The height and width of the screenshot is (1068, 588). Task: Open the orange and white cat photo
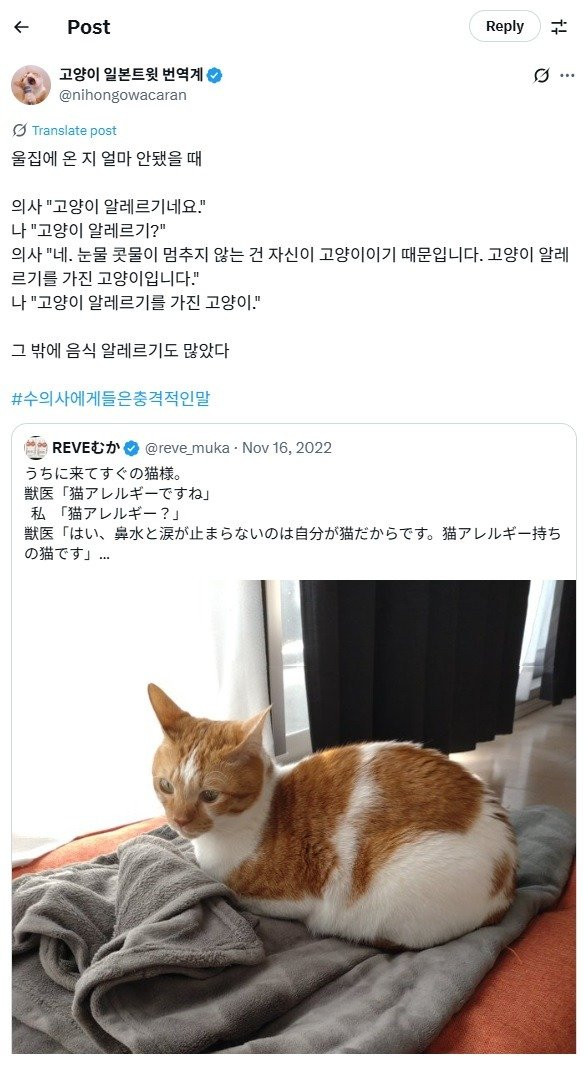coord(294,816)
